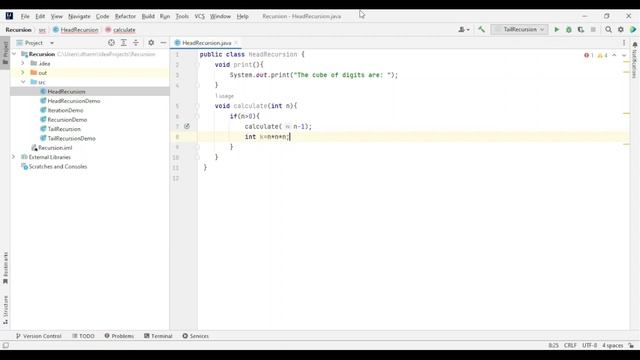Select the HeadRecursion.java editor tab
This screenshot has width=640, height=360.
206,43
